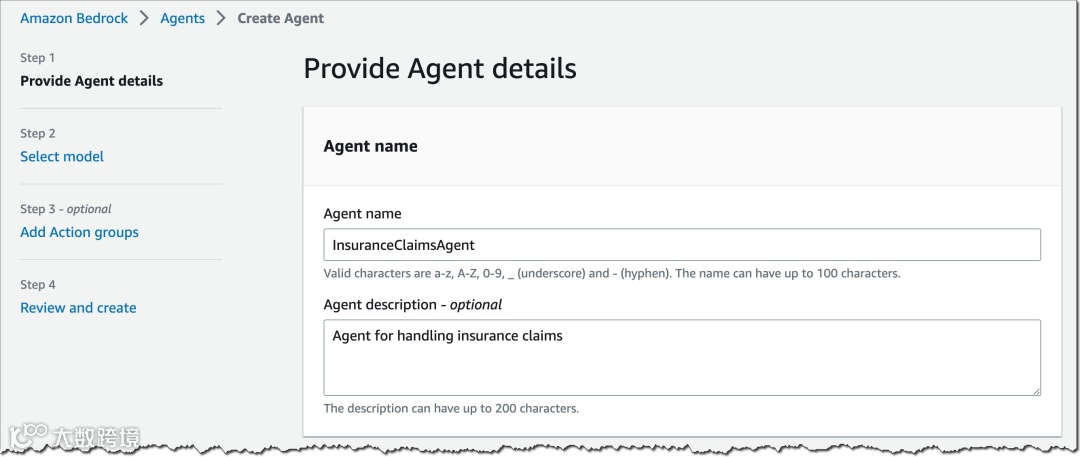Viewport: 1080px width, 457px height.
Task: Click the valid characters hint below the name
Action: [x=612, y=273]
